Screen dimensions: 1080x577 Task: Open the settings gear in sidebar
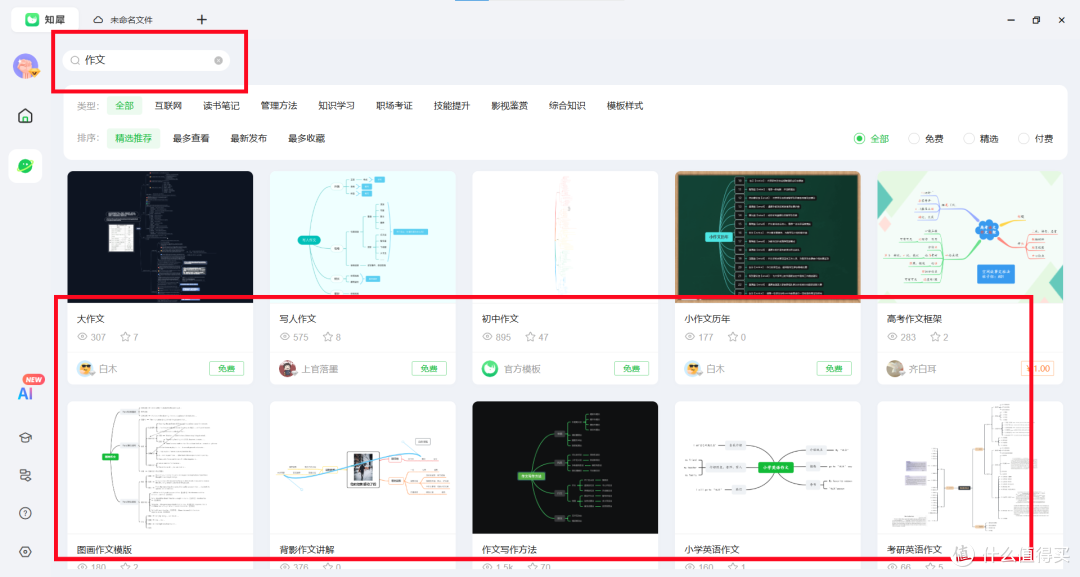tap(25, 552)
